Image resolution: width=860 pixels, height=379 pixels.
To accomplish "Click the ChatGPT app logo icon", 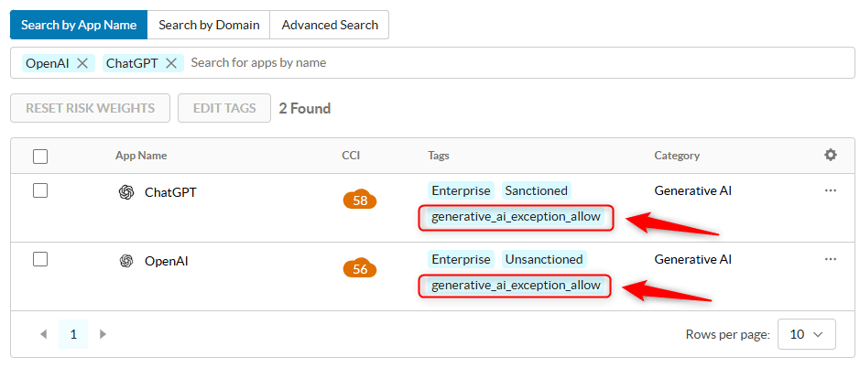I will [x=127, y=193].
